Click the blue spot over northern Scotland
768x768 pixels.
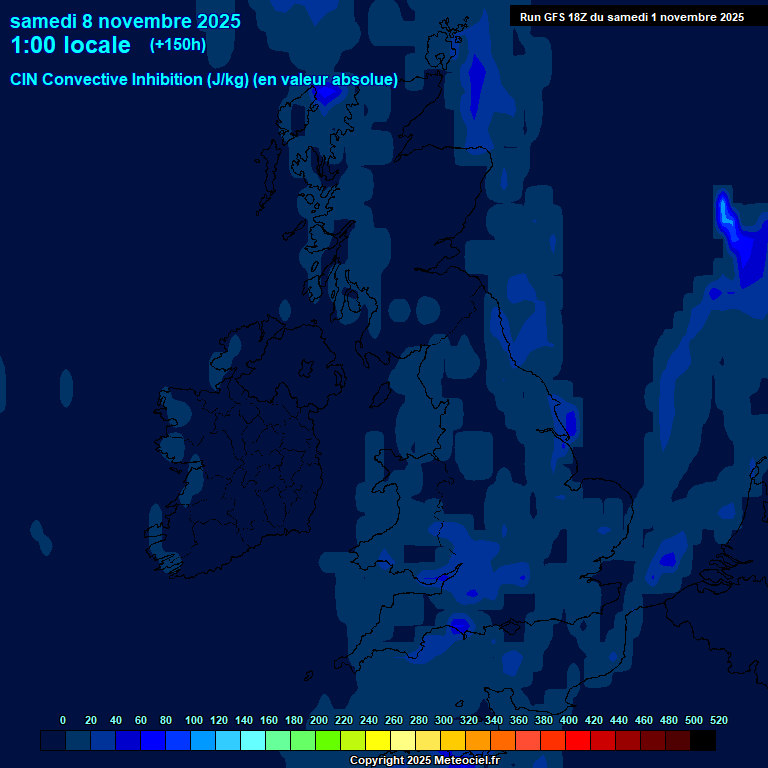326,93
